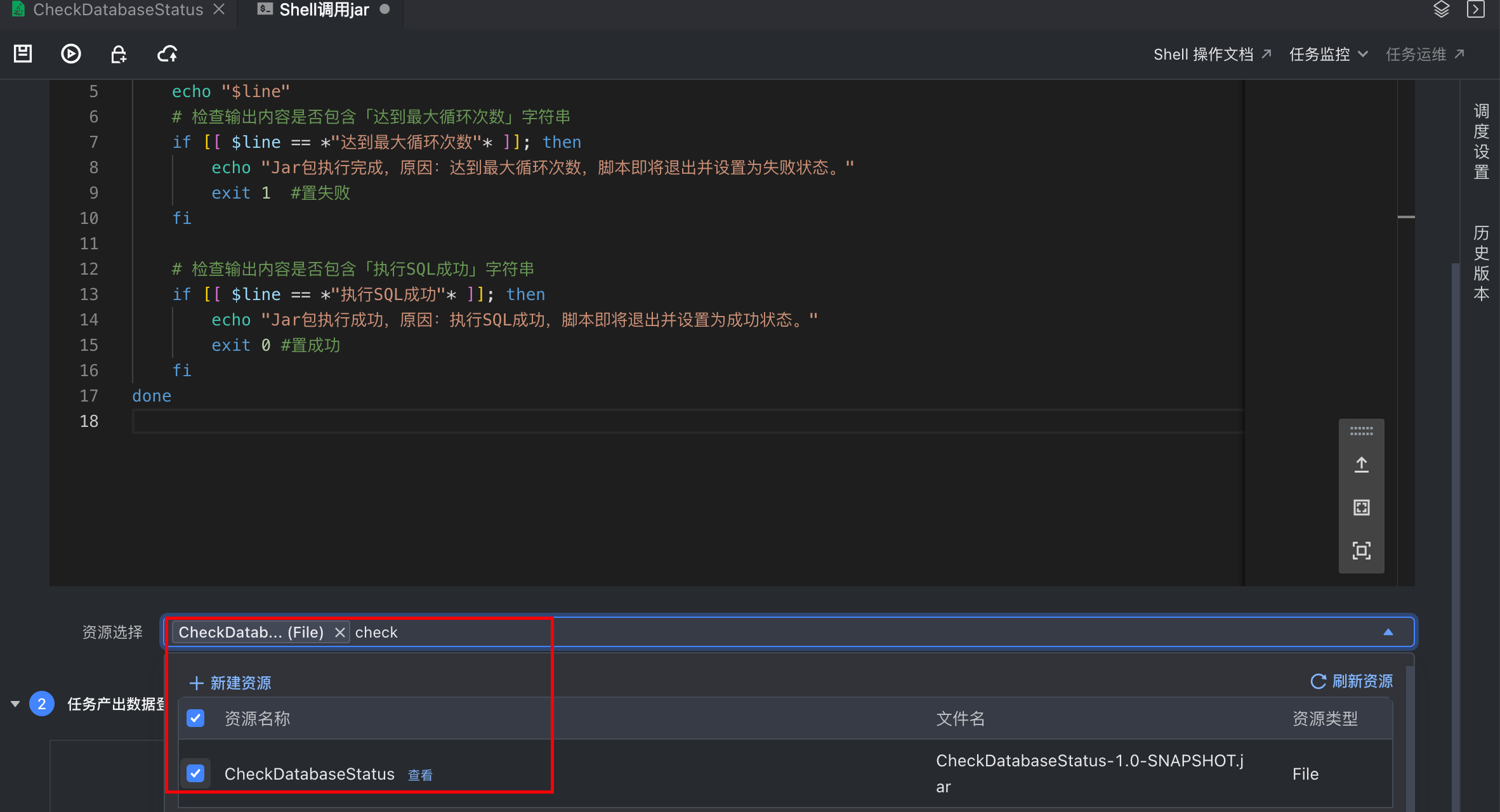Collapse the 任务产出数据 section triangle
Viewport: 1500px width, 812px height.
pos(15,704)
